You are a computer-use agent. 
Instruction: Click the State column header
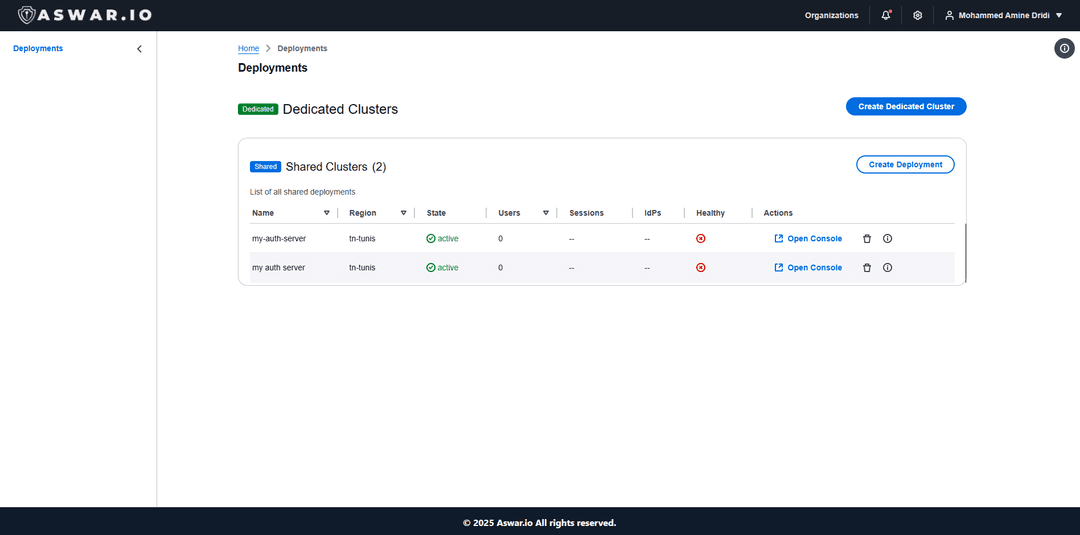tap(436, 213)
